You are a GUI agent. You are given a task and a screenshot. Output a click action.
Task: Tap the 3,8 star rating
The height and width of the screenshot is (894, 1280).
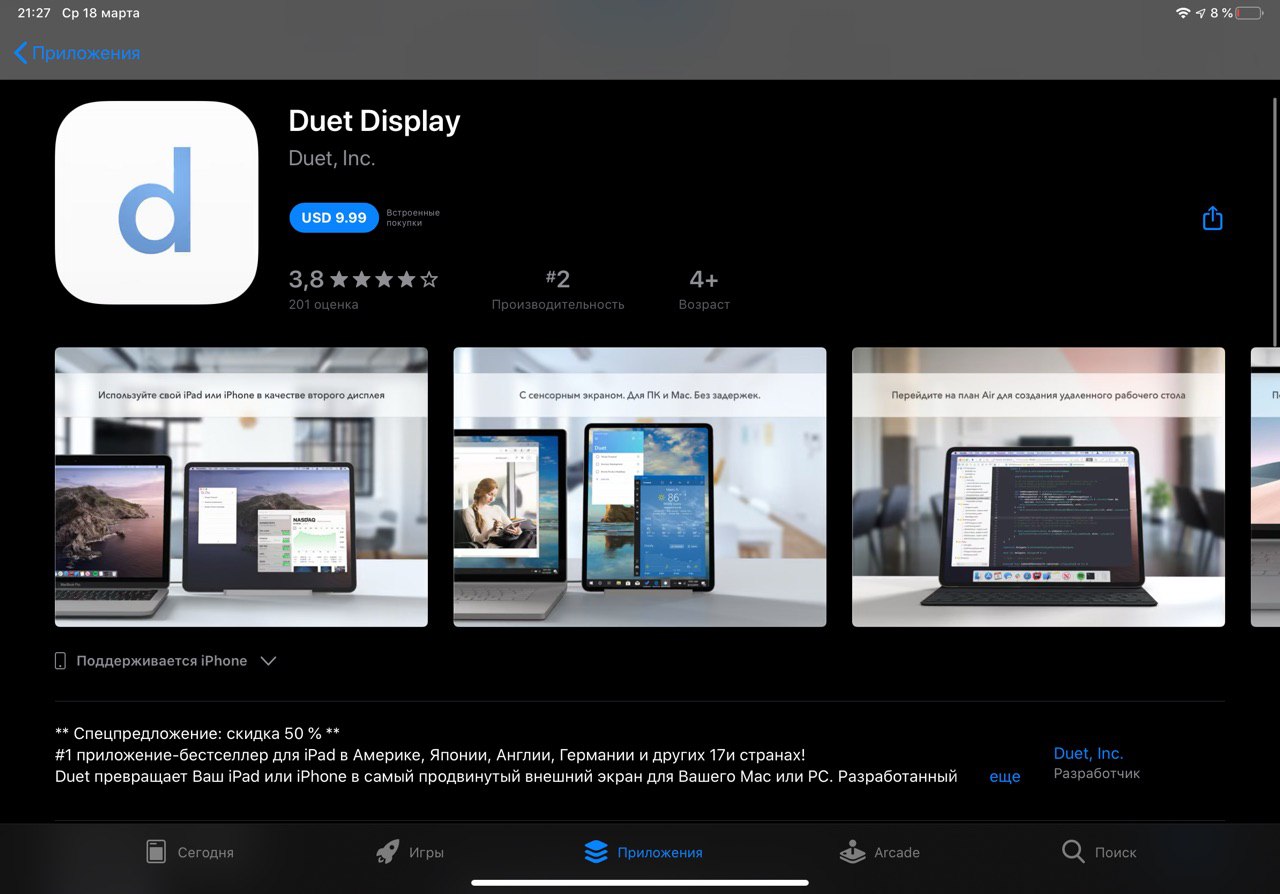tap(363, 280)
